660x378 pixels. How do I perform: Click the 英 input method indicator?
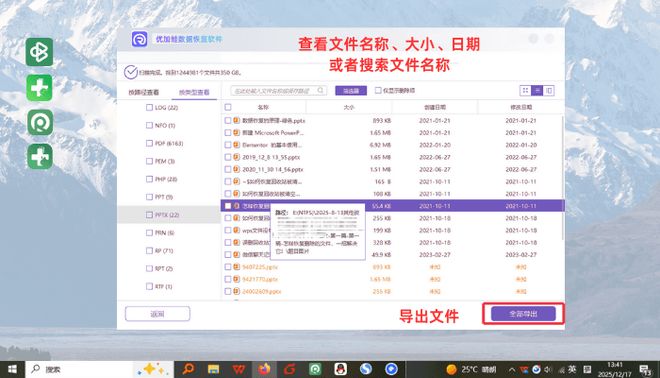click(x=572, y=370)
